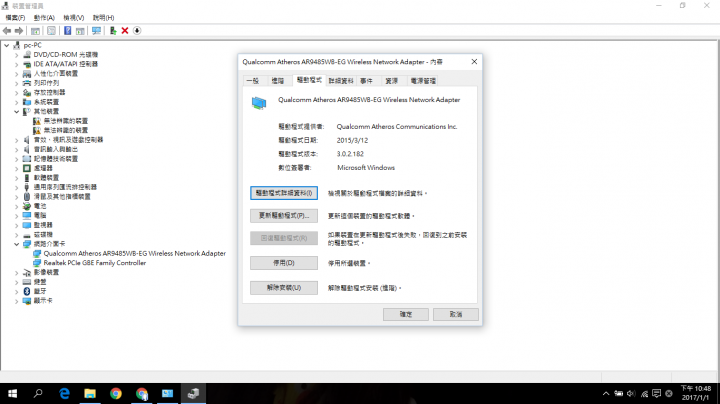Launch Microsoft Edge from the taskbar

click(x=64, y=393)
